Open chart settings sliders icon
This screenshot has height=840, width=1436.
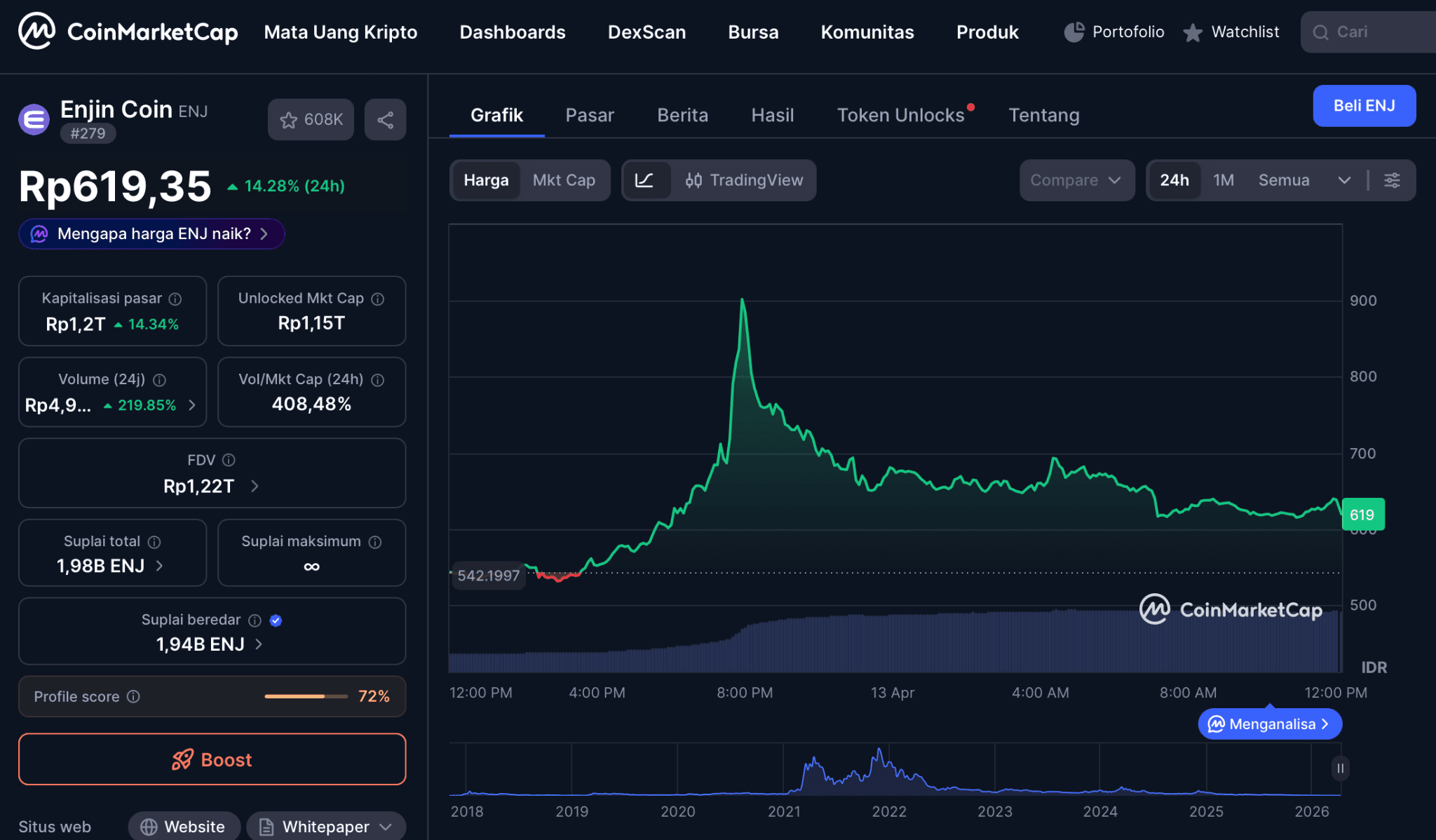click(1391, 180)
